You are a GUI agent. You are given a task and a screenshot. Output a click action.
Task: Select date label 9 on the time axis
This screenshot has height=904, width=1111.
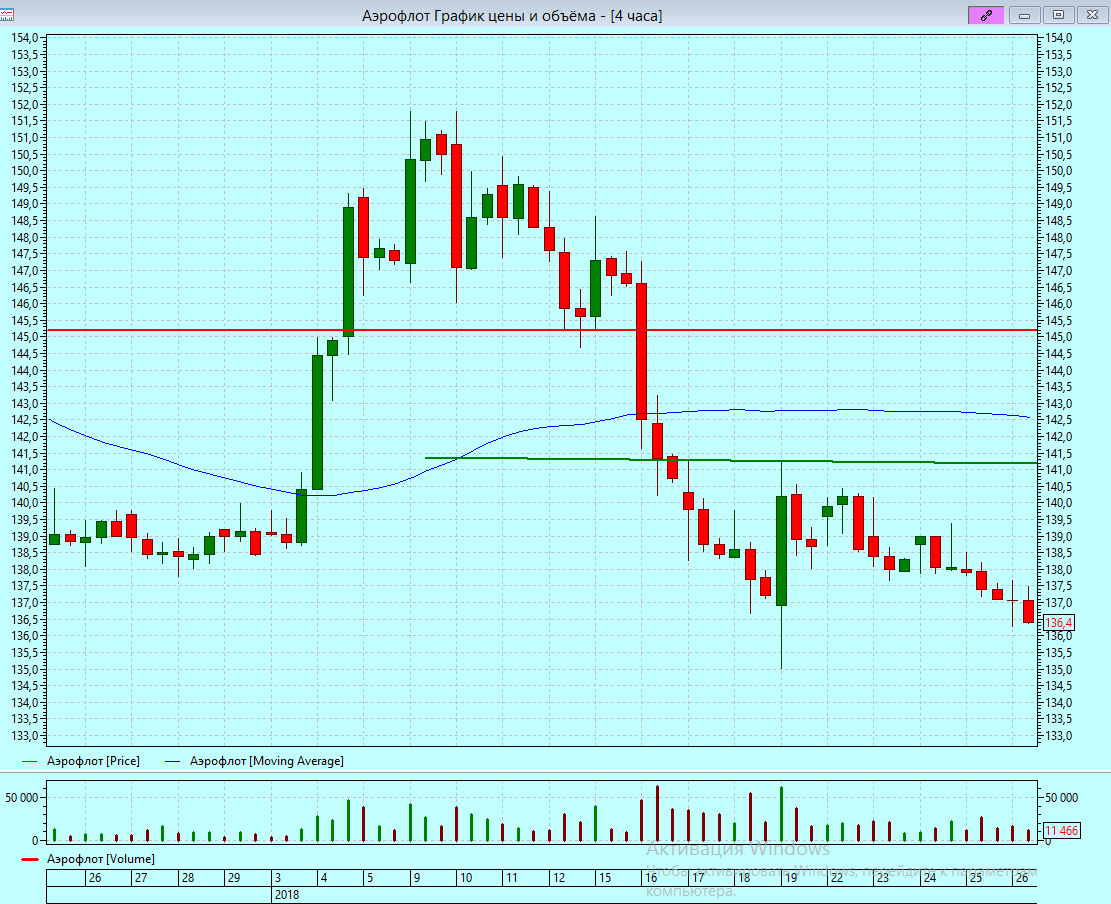(417, 878)
